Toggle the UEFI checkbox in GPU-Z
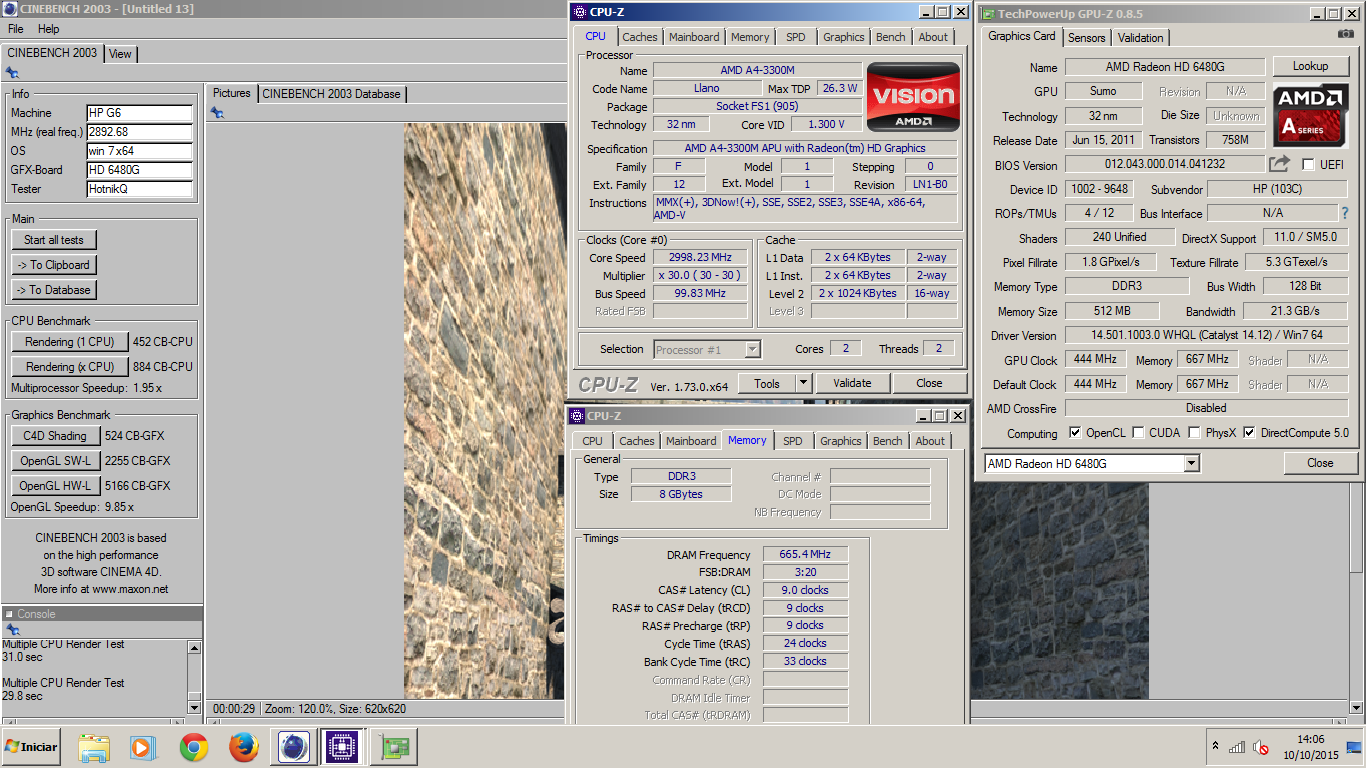This screenshot has width=1366, height=768. pos(1308,165)
